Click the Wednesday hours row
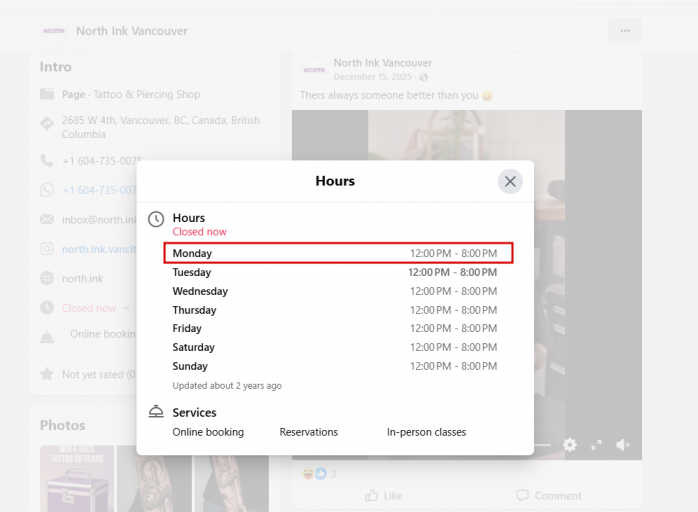The width and height of the screenshot is (698, 512). (335, 291)
